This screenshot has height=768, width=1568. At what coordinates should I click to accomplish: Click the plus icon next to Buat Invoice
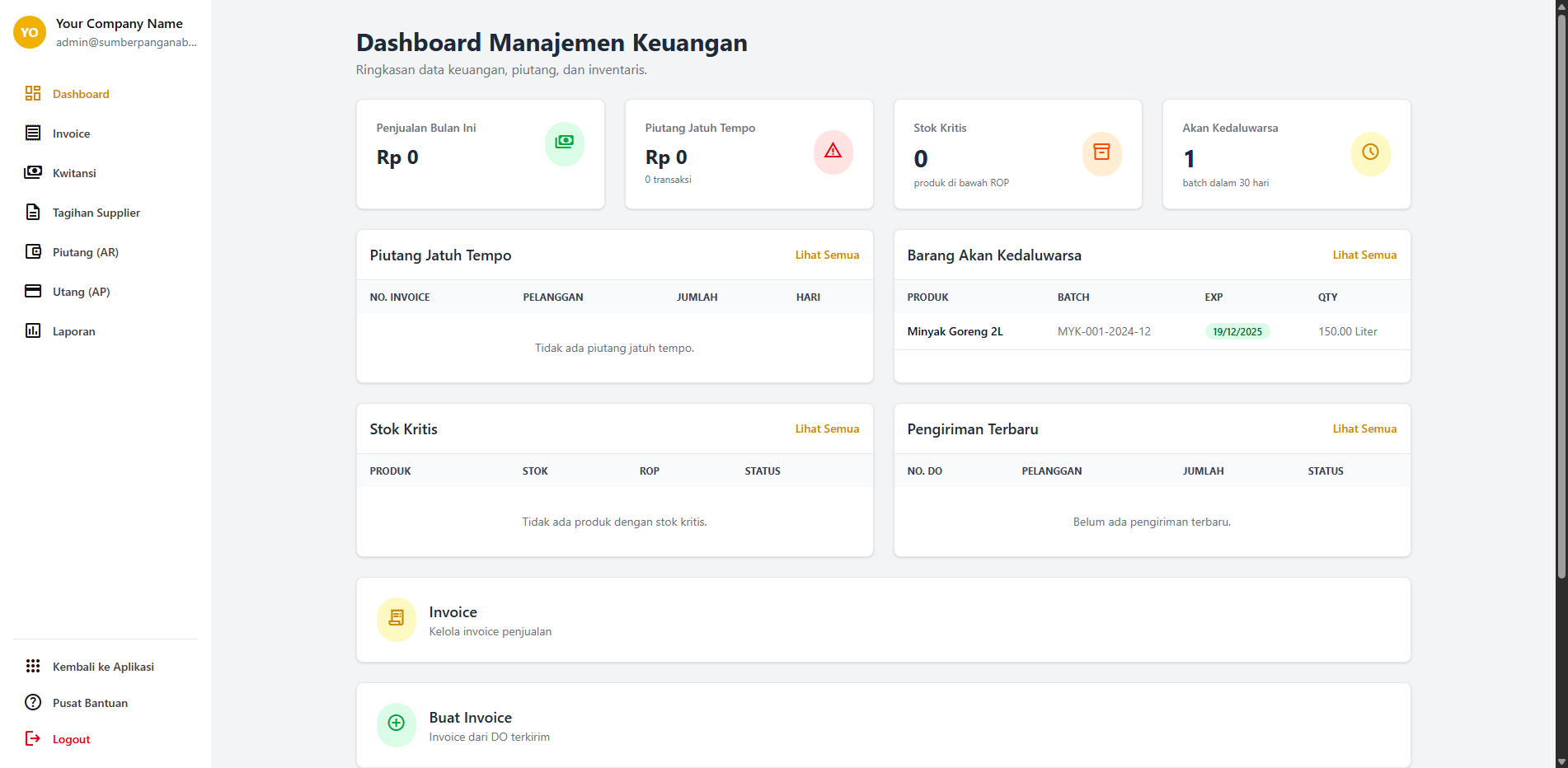(x=396, y=724)
